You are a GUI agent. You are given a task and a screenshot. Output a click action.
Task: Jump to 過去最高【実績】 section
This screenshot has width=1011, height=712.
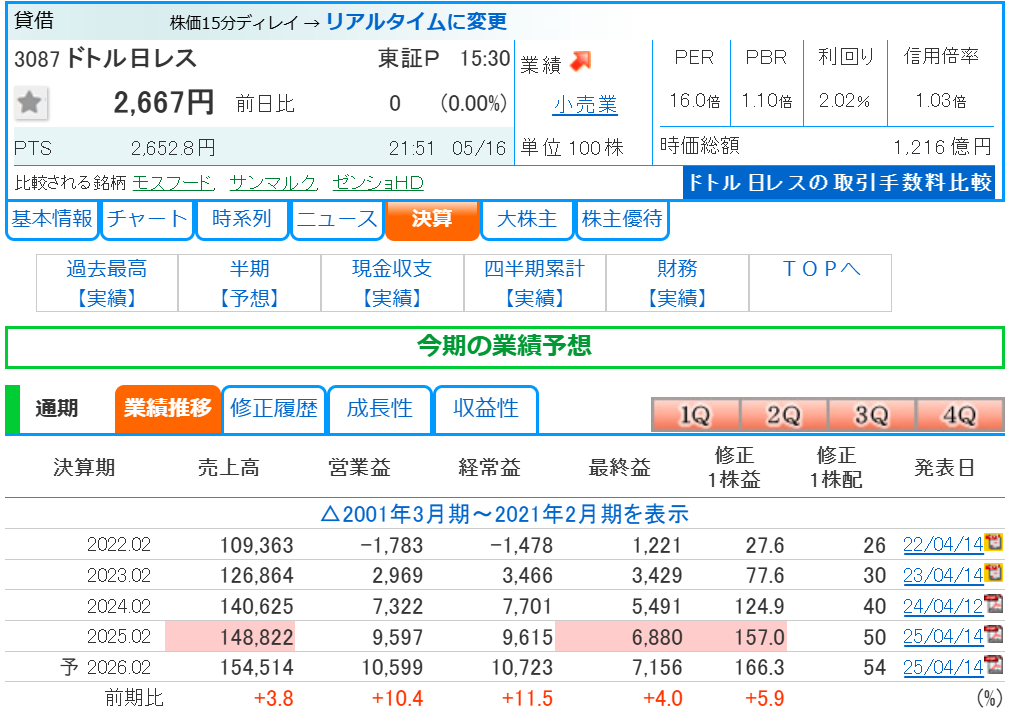pos(107,283)
